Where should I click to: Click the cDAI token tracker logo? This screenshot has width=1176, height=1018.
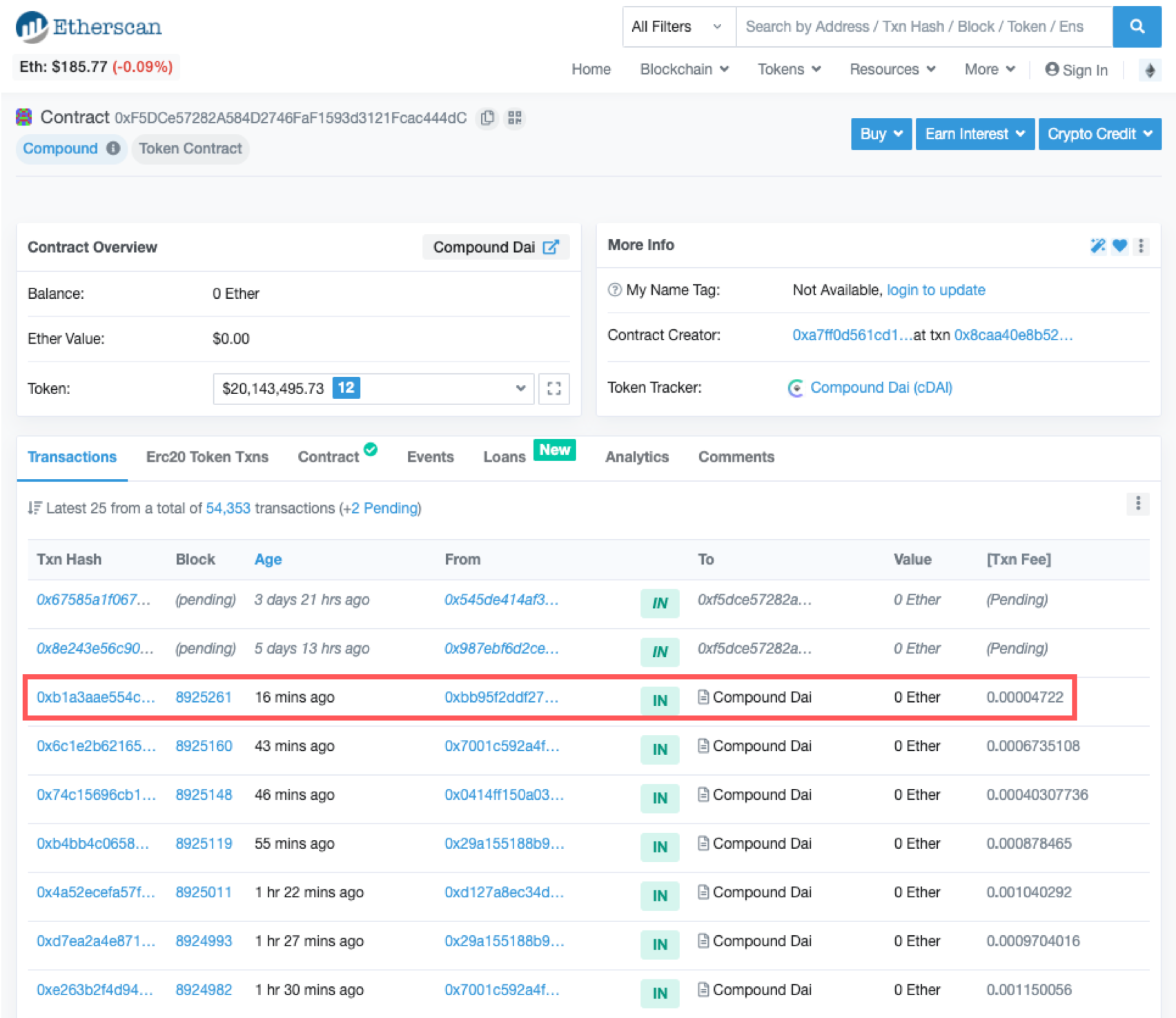pyautogui.click(x=796, y=388)
